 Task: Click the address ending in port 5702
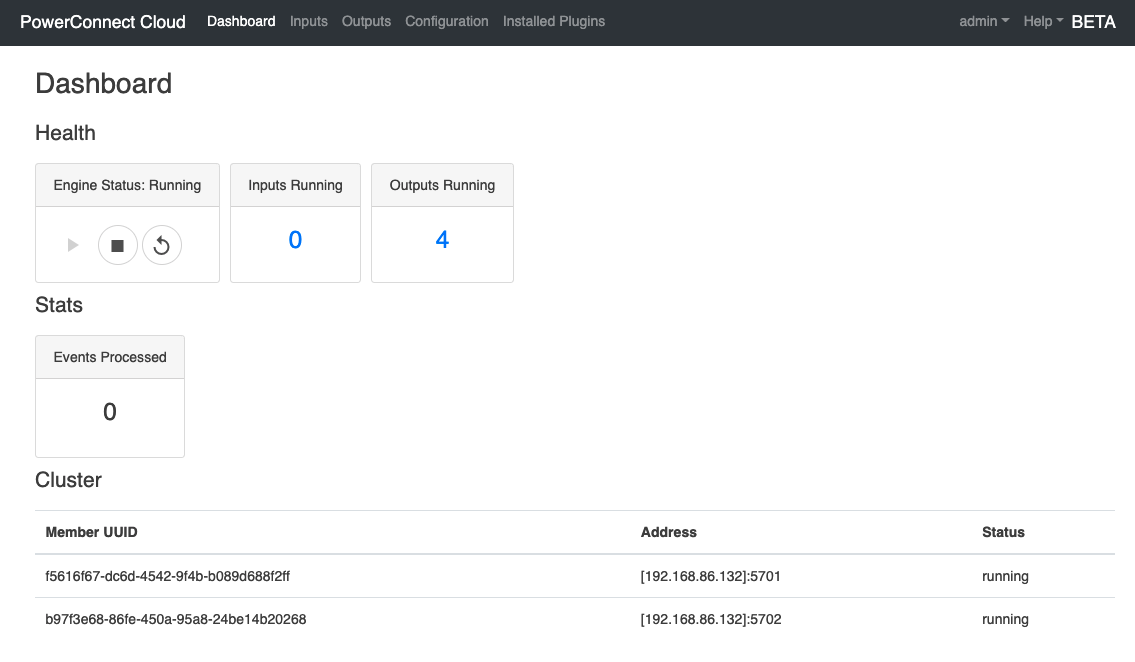tap(710, 619)
